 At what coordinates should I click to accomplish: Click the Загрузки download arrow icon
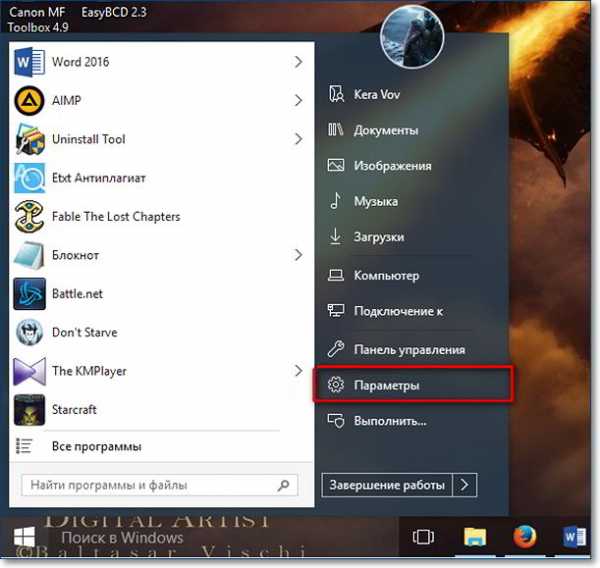click(x=336, y=236)
